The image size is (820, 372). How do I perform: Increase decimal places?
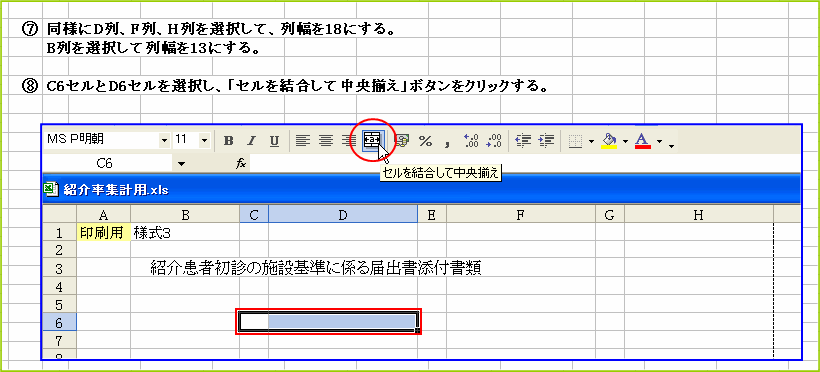tap(471, 141)
